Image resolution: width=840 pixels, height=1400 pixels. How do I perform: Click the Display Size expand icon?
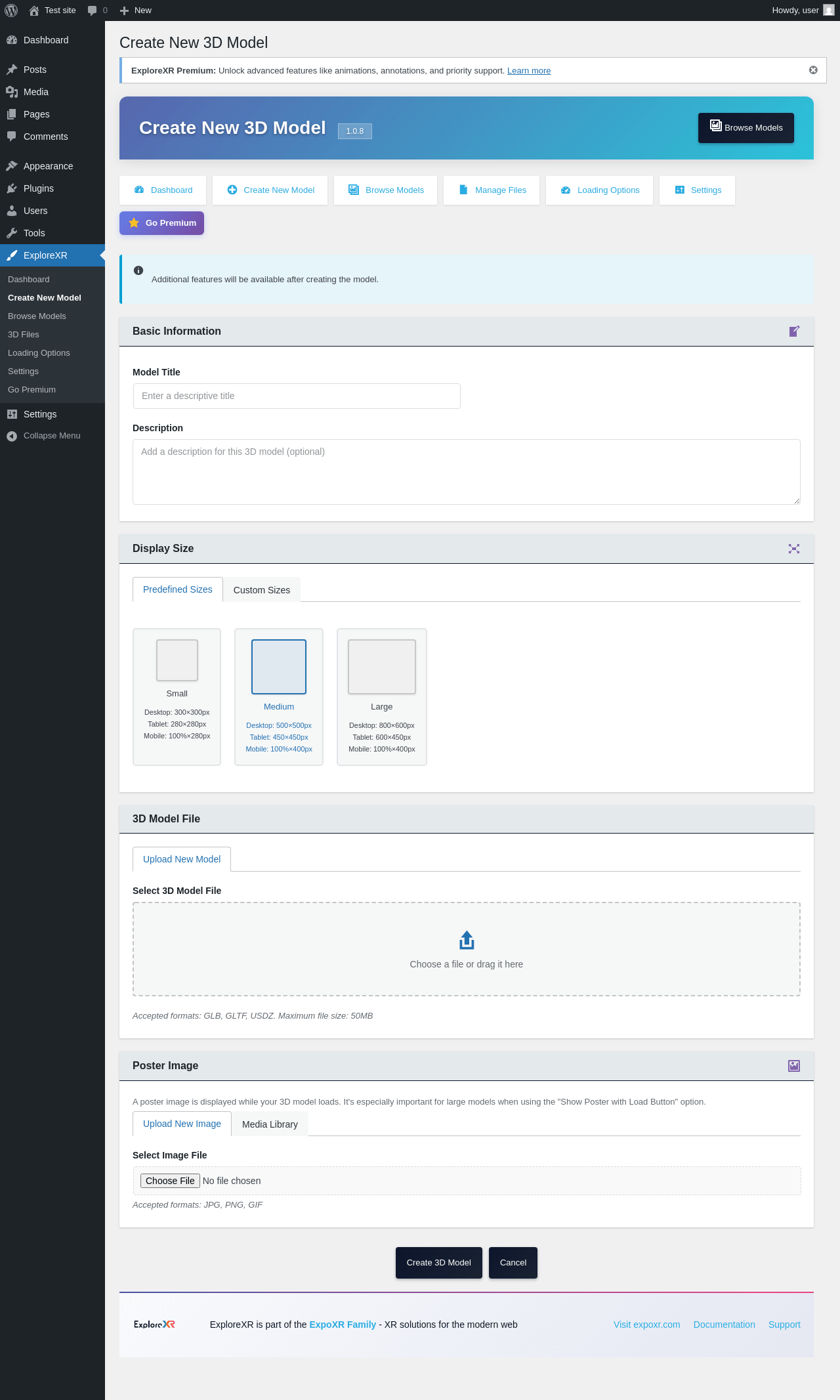coord(794,549)
